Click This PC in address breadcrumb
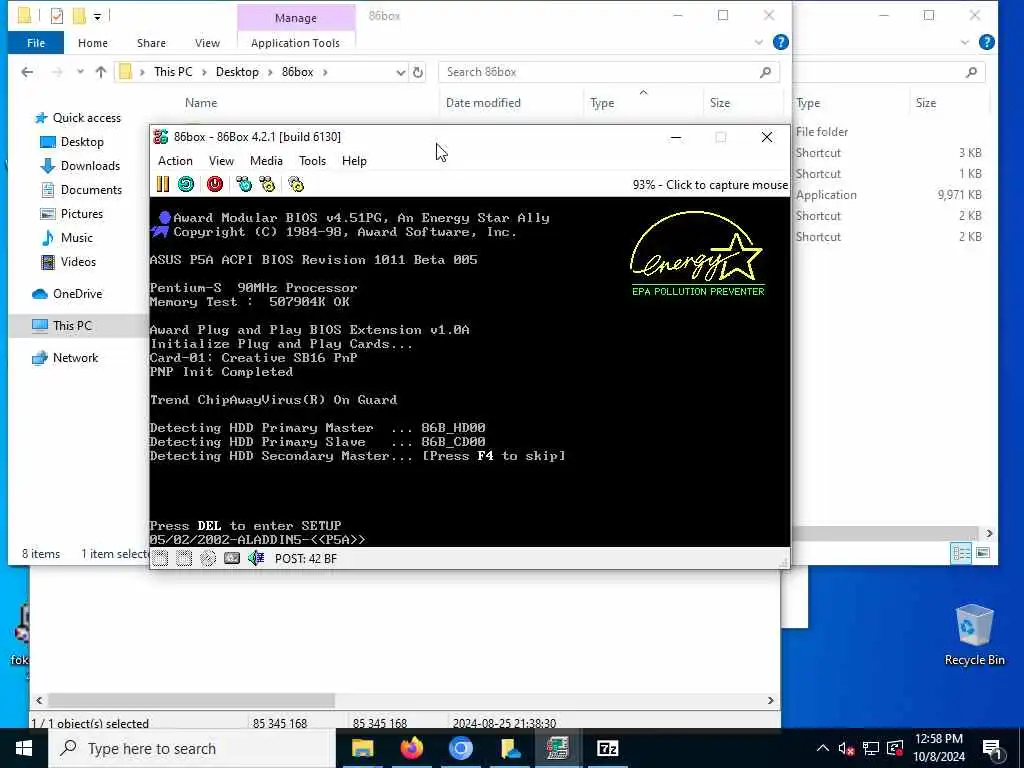1024x768 pixels. tap(173, 72)
